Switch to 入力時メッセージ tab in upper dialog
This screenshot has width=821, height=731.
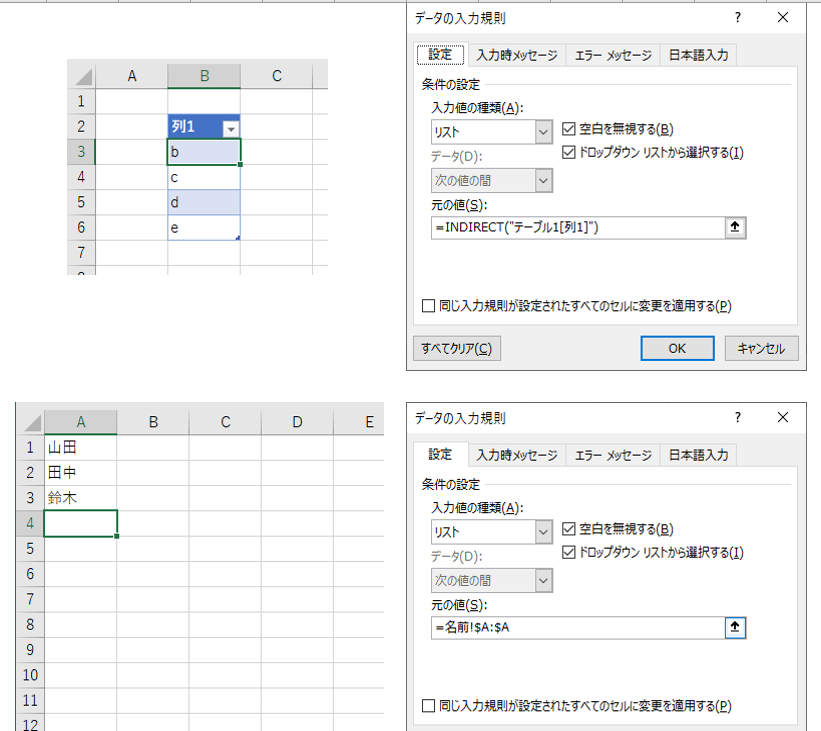517,55
